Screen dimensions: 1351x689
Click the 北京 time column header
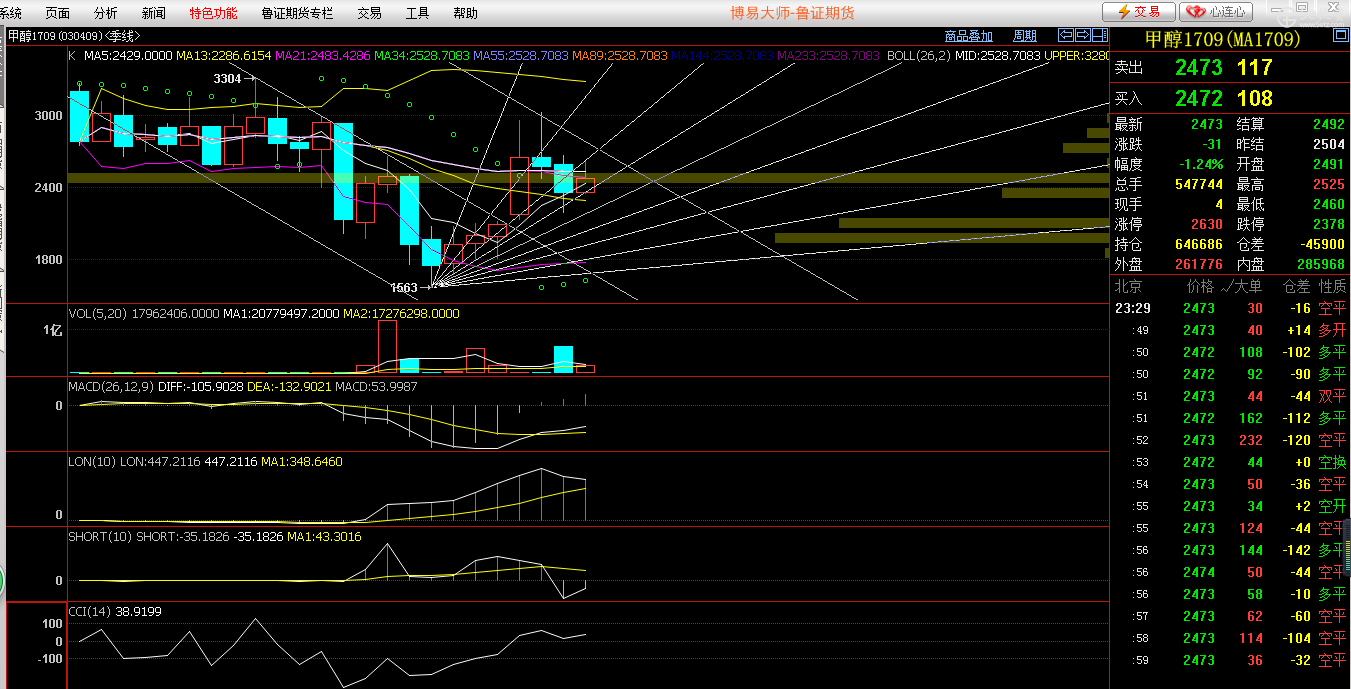tap(1128, 286)
